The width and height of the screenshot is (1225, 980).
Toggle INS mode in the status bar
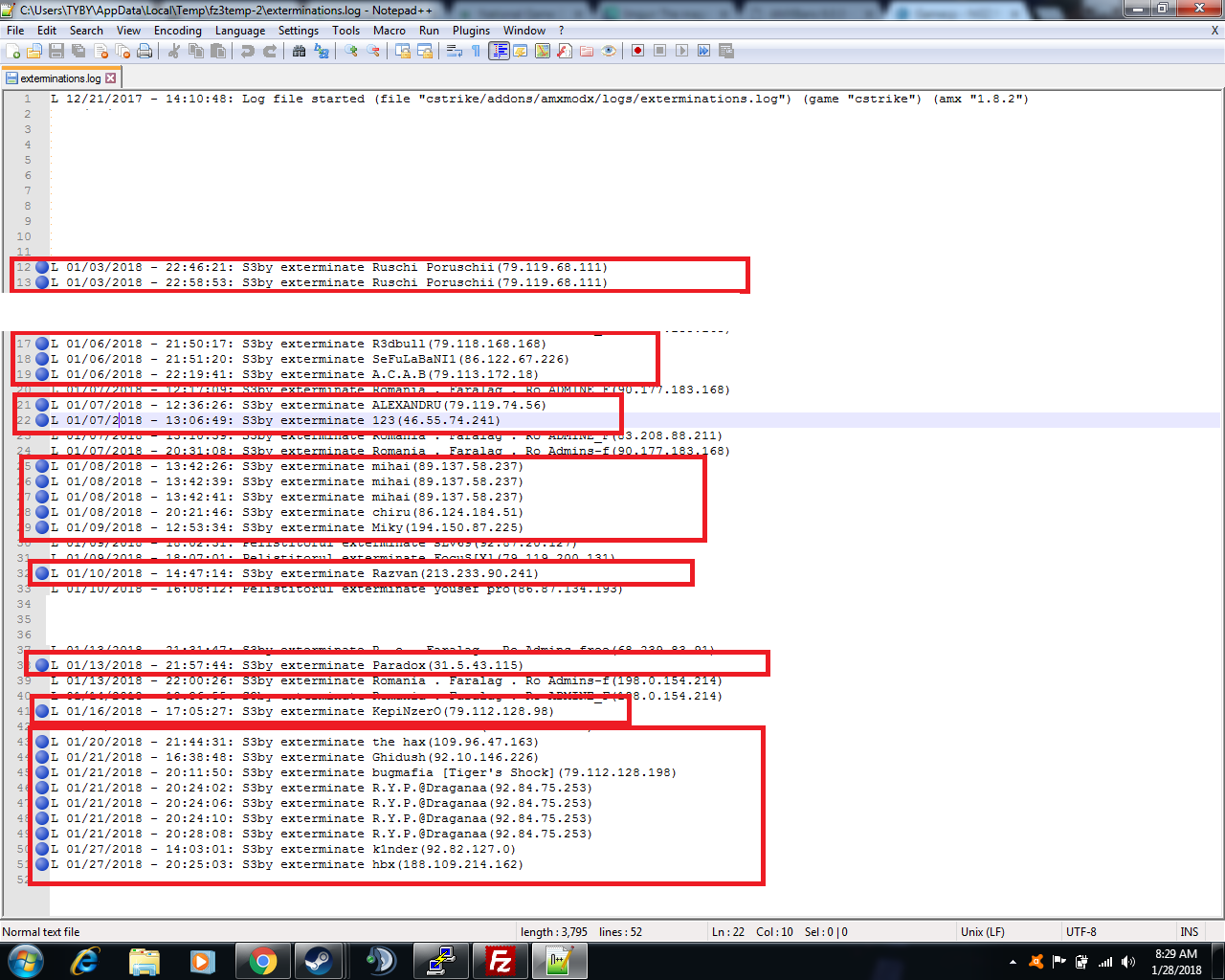point(1189,931)
